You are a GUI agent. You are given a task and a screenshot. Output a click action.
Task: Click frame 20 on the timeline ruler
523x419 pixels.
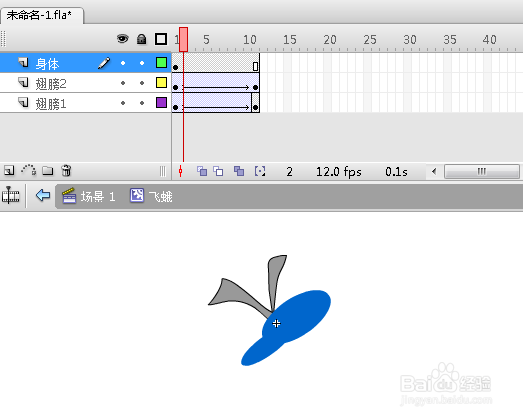tap(330, 40)
